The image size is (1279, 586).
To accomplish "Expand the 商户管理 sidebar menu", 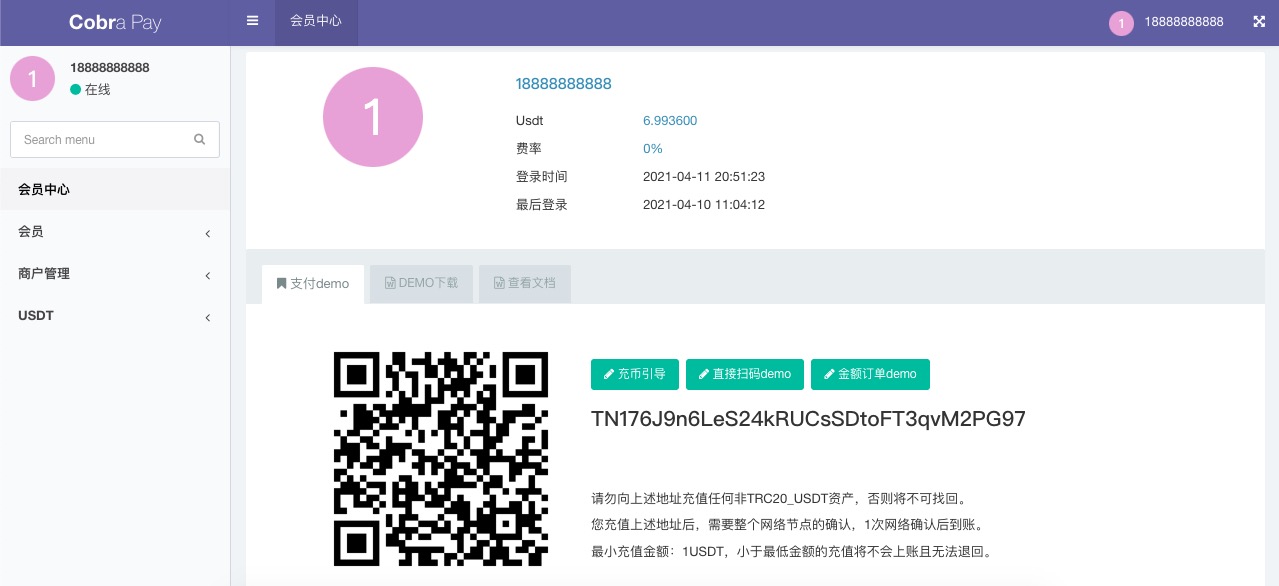I will pos(115,273).
